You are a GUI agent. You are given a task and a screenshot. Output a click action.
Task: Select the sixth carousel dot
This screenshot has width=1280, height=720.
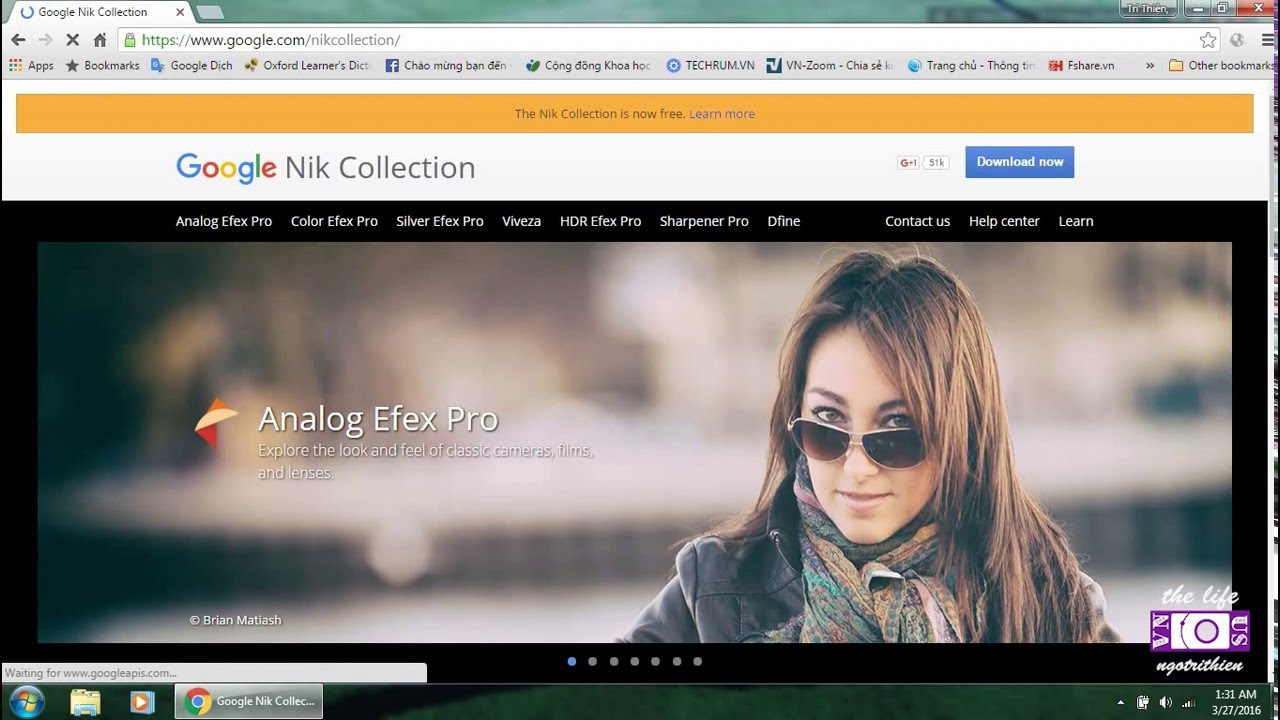[677, 661]
